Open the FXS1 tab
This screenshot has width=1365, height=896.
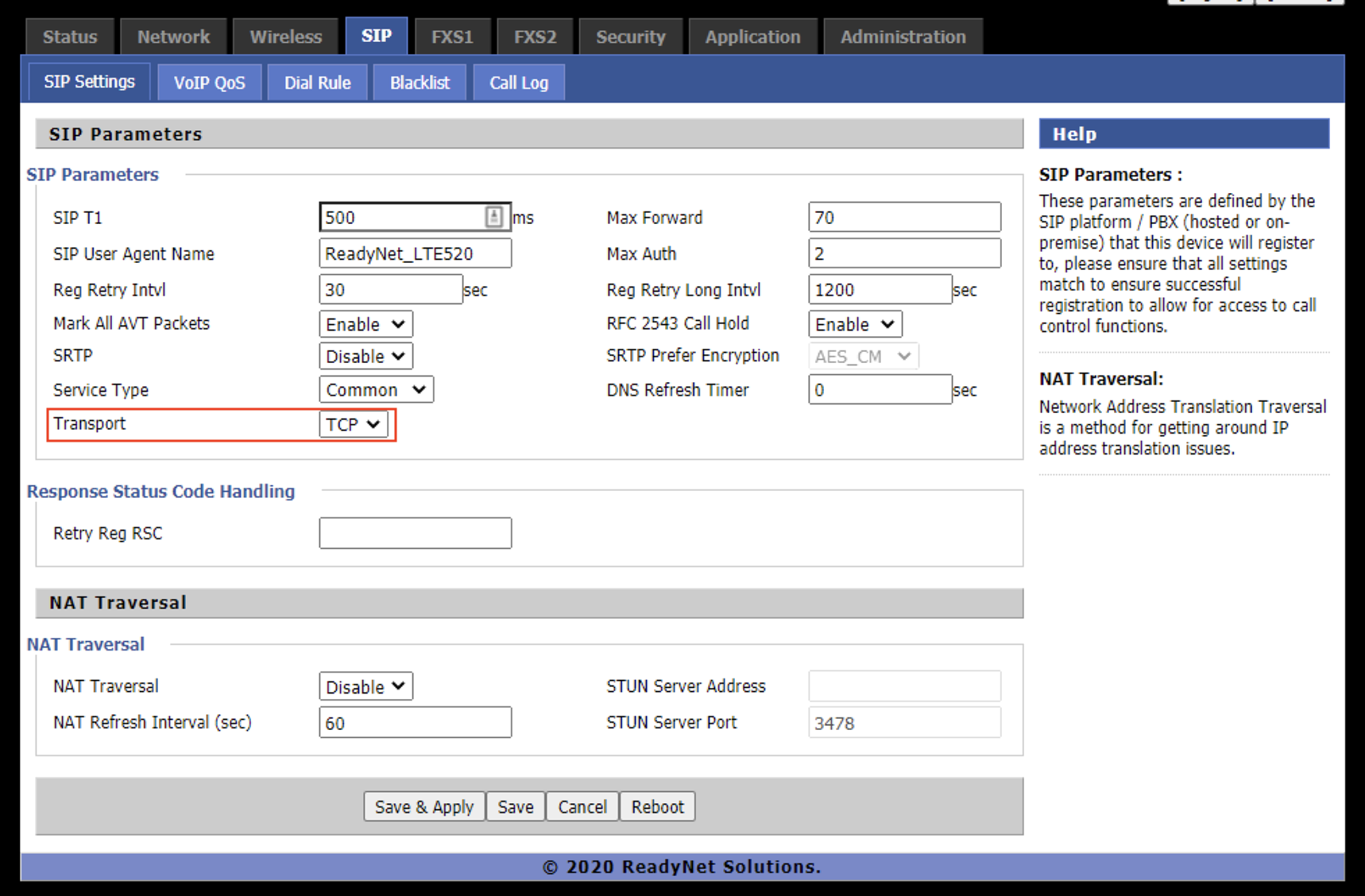coord(452,37)
